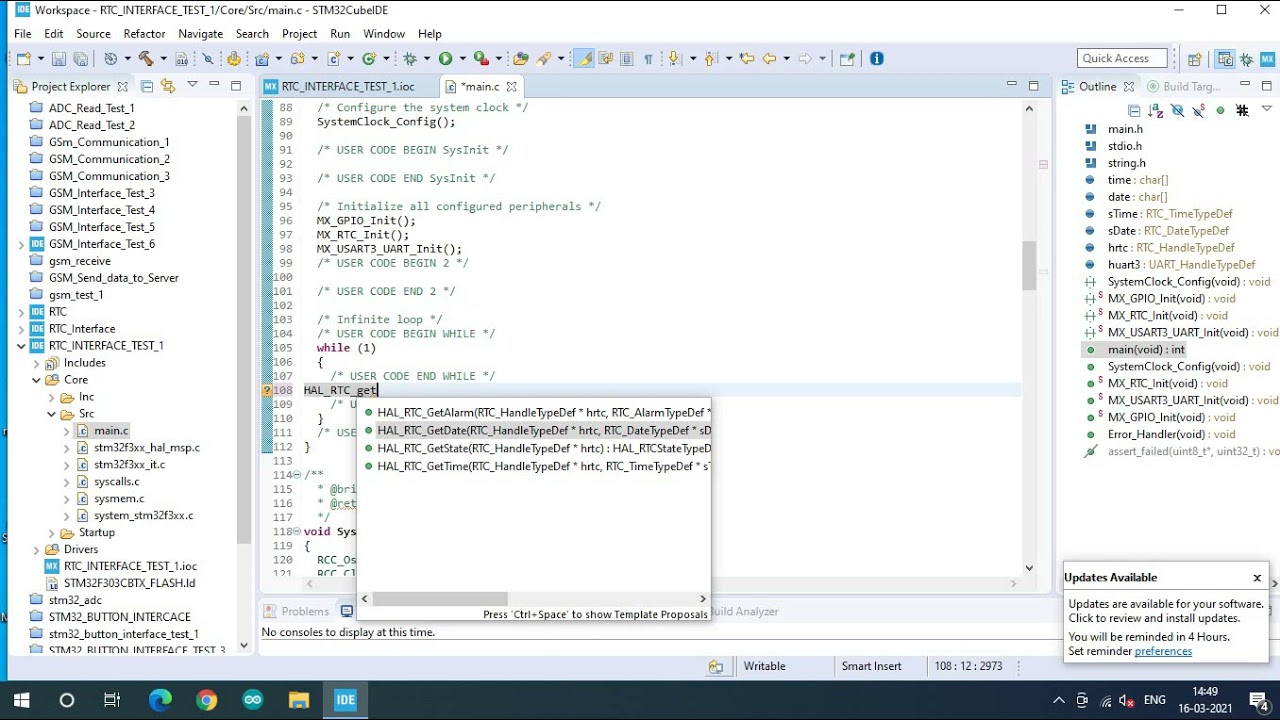Toggle Sort alphabetically in Outline
The height and width of the screenshot is (720, 1280).
(x=1155, y=110)
